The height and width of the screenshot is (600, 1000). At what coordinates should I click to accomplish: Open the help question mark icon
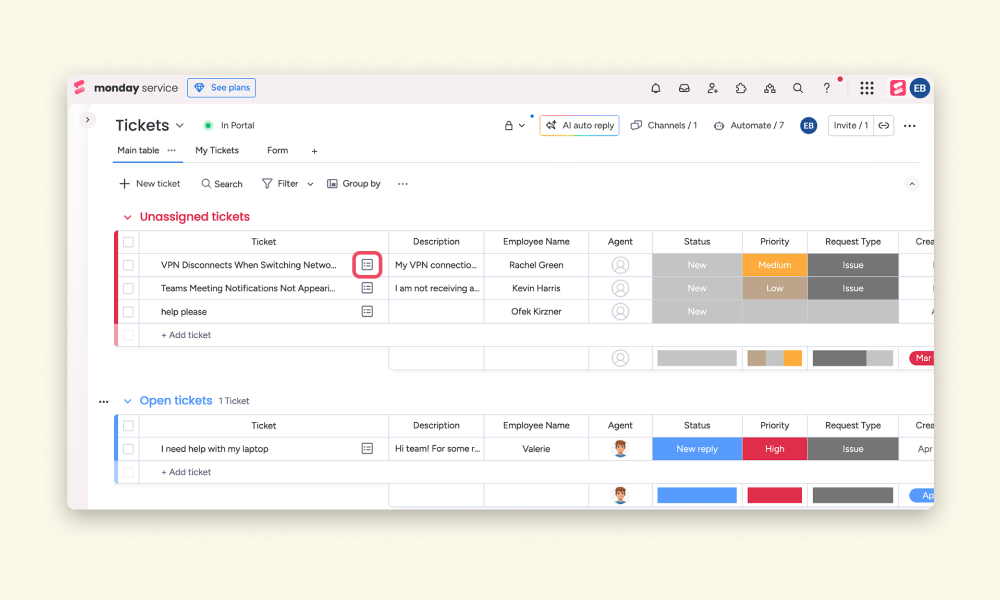(x=827, y=88)
